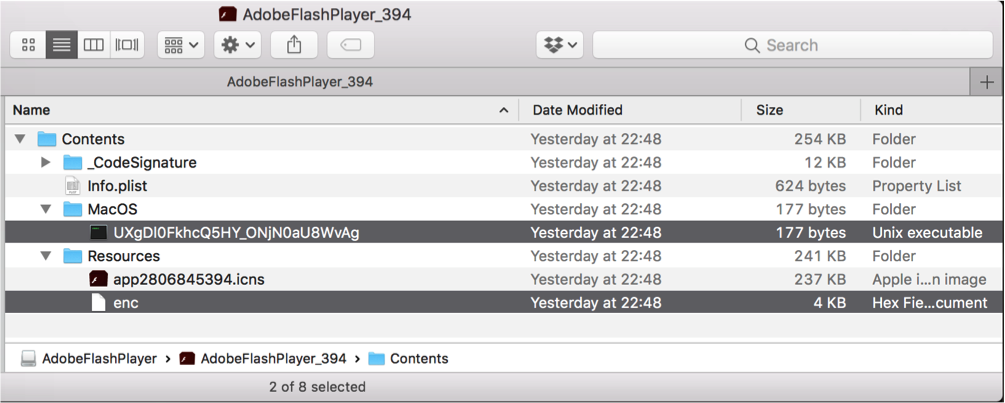This screenshot has width=1005, height=403.
Task: Open the Dropbox toolbar dropdown
Action: (560, 45)
